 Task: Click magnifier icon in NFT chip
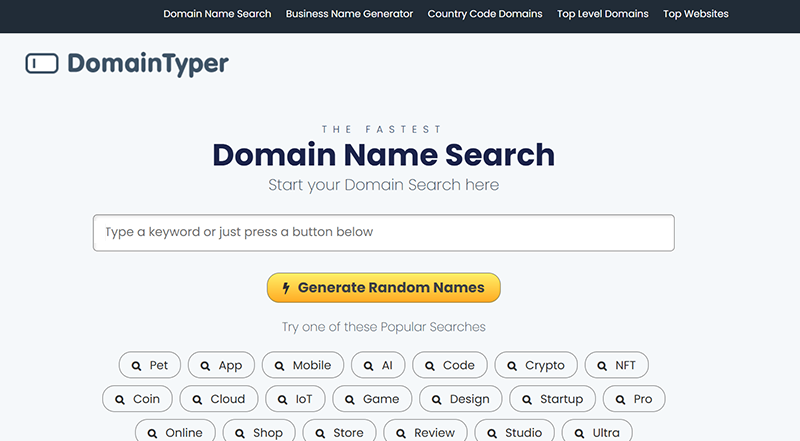click(x=602, y=366)
